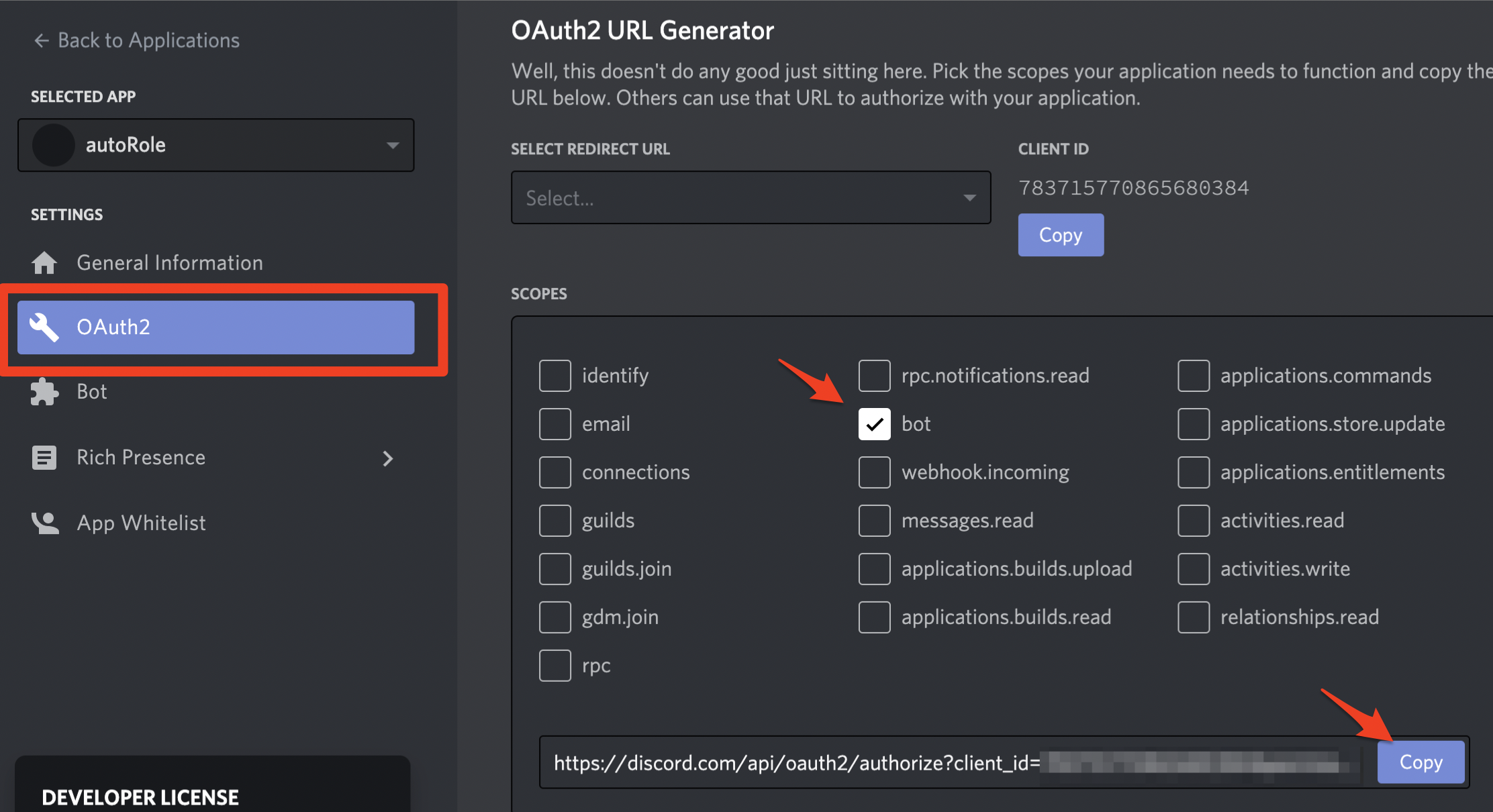
Task: Check the applications.commands scope
Action: pos(1194,376)
